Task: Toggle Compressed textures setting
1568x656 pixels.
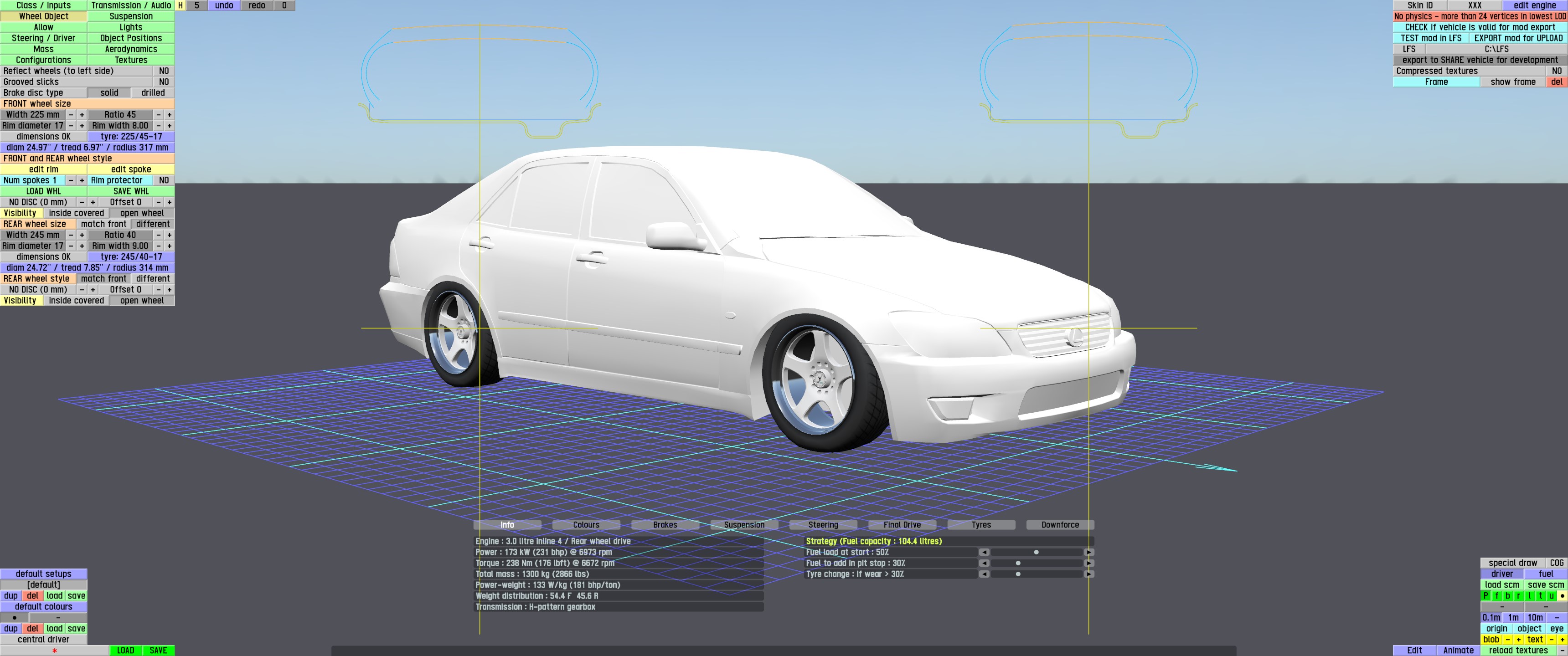Action: [x=1557, y=71]
